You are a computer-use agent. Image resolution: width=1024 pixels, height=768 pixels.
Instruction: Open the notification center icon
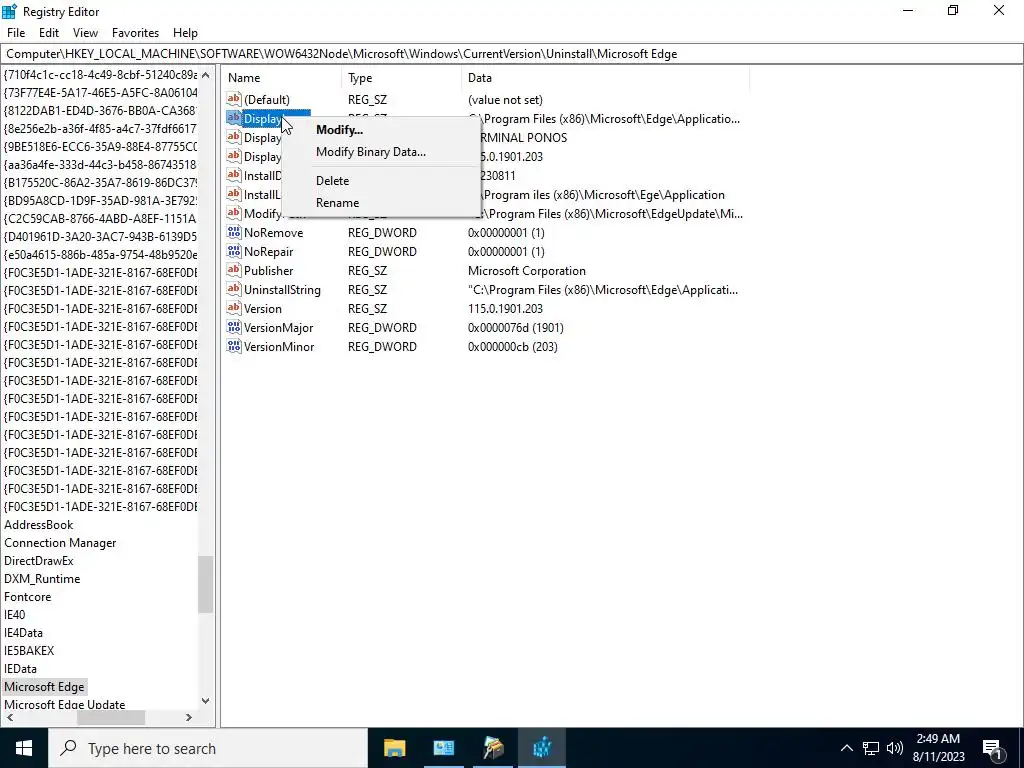992,748
